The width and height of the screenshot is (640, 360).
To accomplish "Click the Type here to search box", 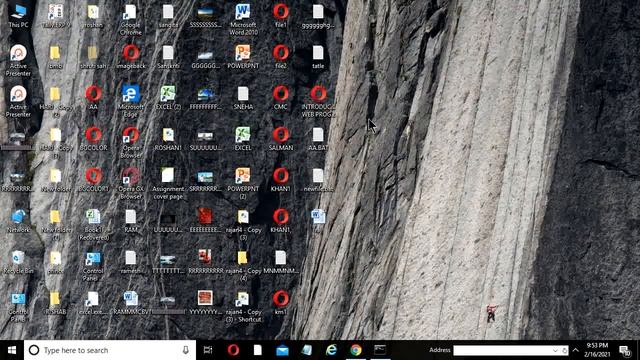I will point(110,350).
